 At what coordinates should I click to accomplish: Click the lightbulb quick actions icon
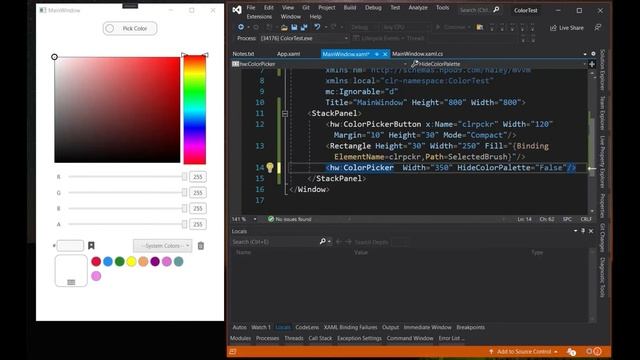(x=270, y=167)
